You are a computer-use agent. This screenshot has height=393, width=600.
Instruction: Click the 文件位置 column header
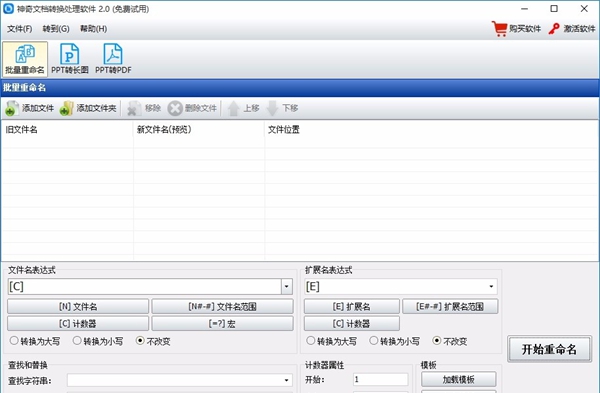click(x=431, y=130)
